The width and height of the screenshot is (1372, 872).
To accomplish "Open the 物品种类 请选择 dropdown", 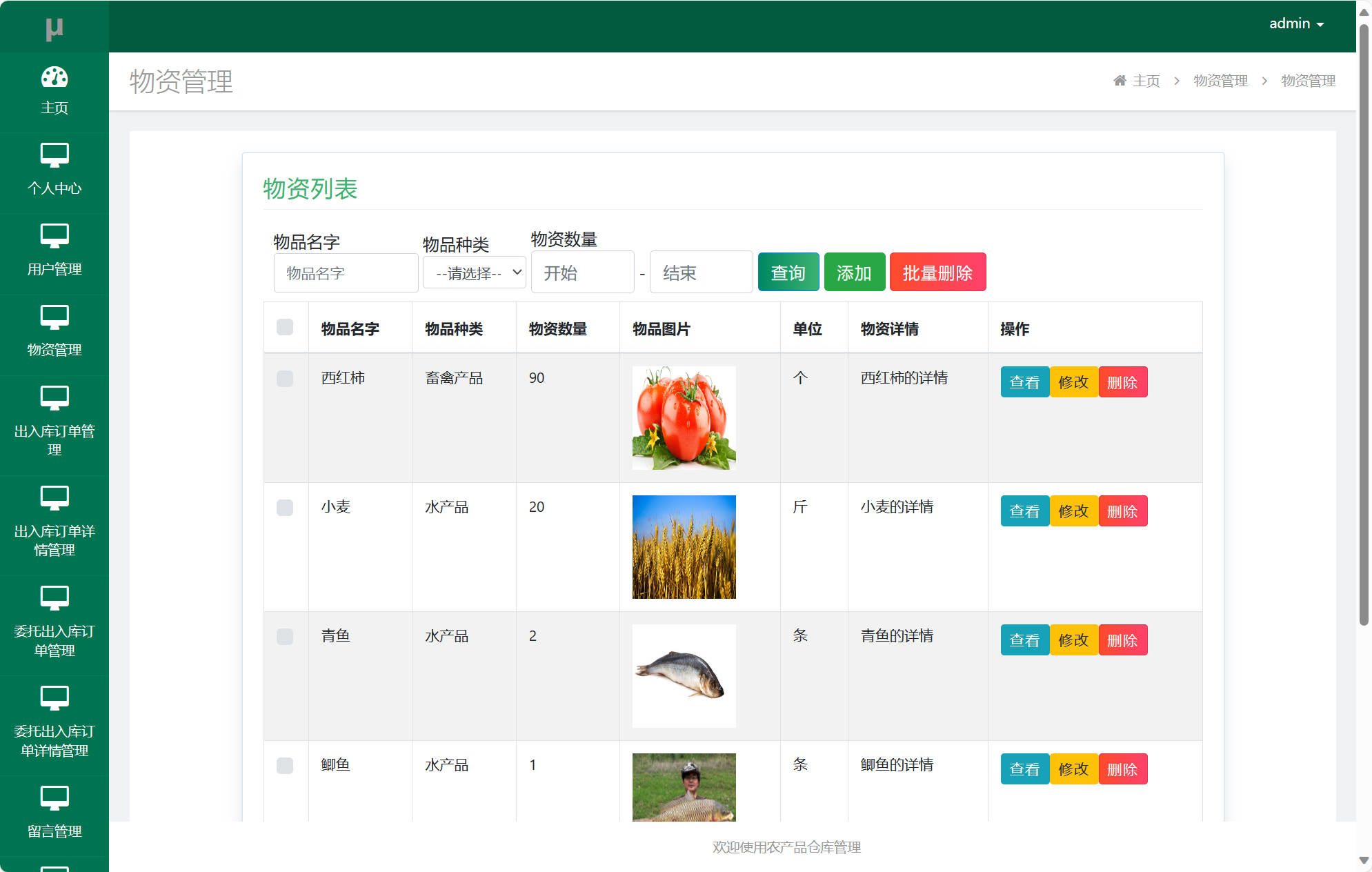I will point(474,272).
